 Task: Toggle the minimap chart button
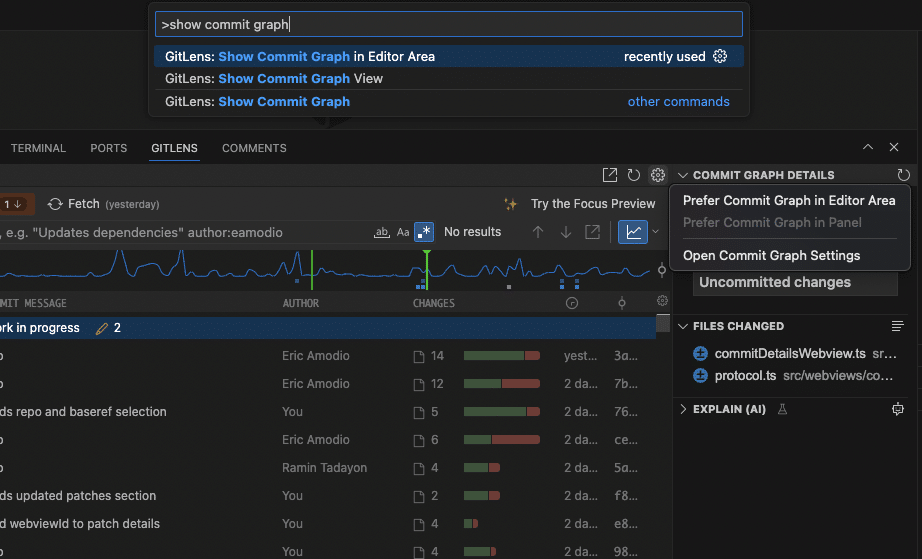tap(633, 232)
